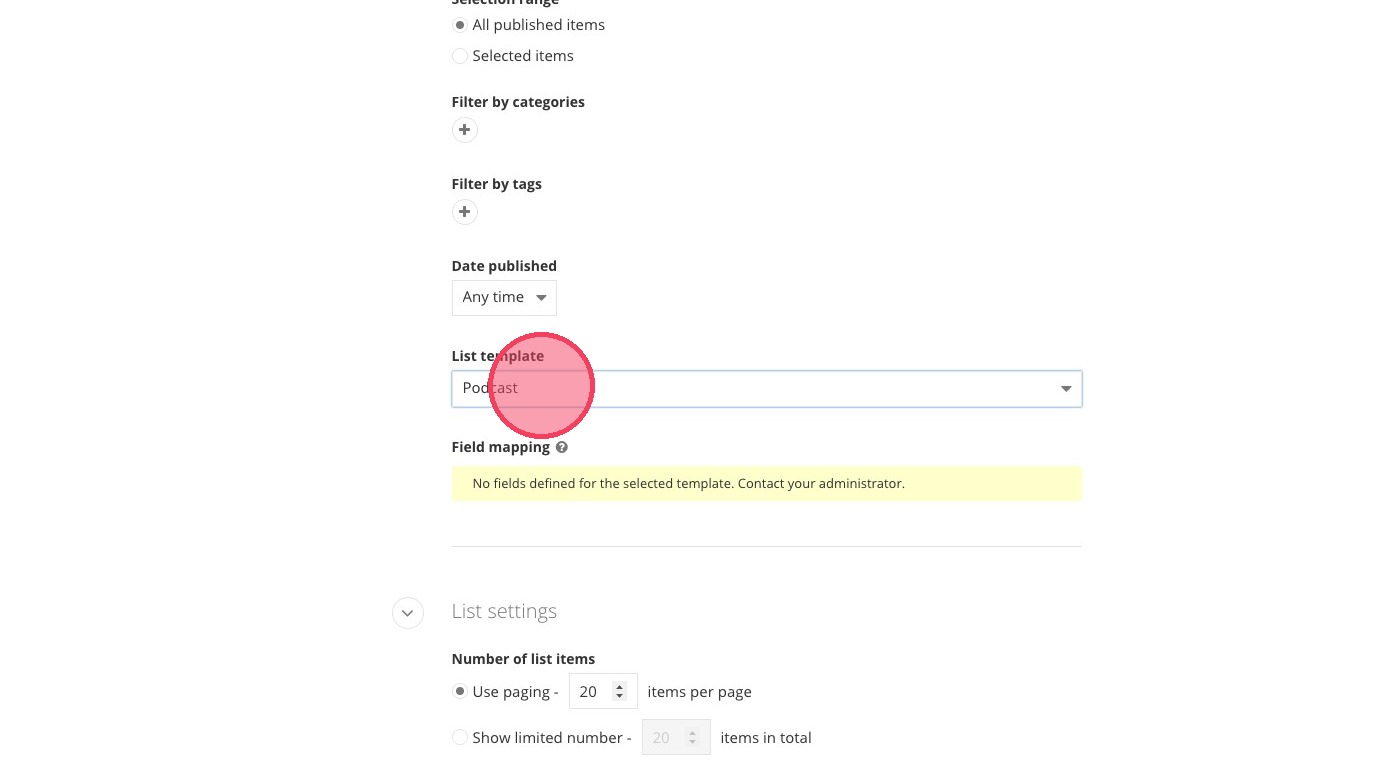Click the Filter by tags label

click(497, 184)
